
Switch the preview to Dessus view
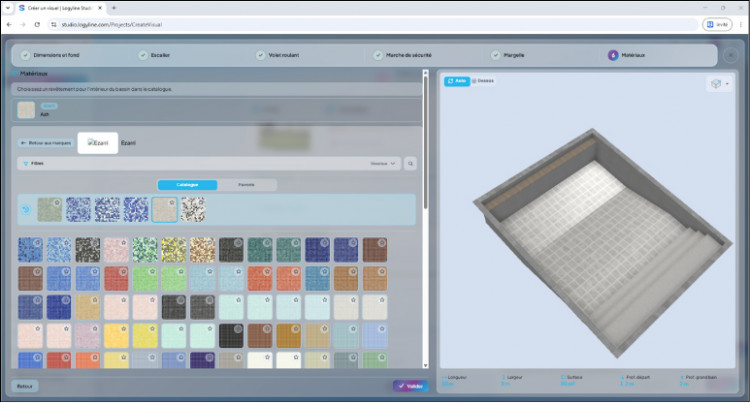(x=483, y=81)
